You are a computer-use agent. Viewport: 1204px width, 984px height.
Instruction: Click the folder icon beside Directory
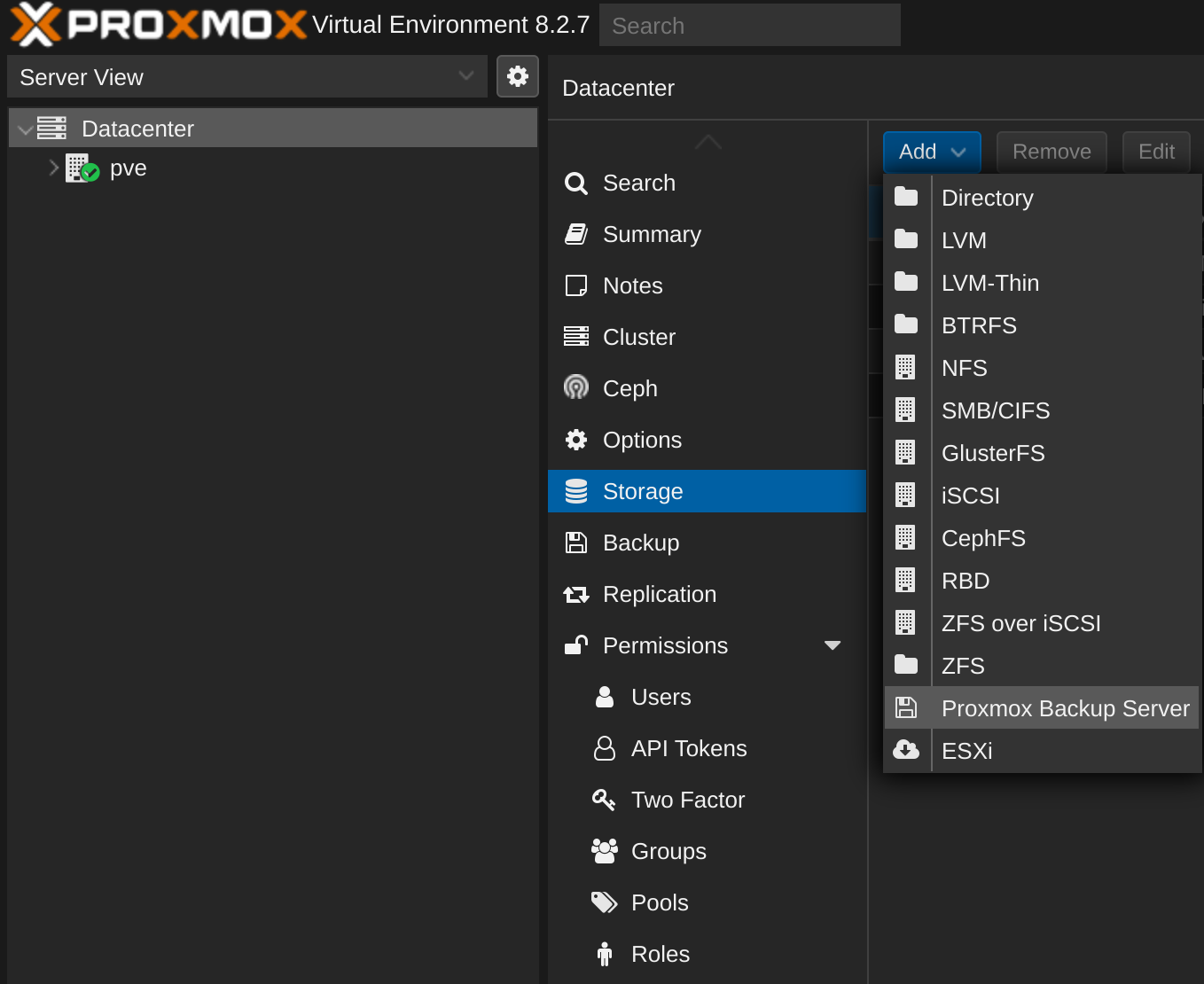pyautogui.click(x=906, y=197)
